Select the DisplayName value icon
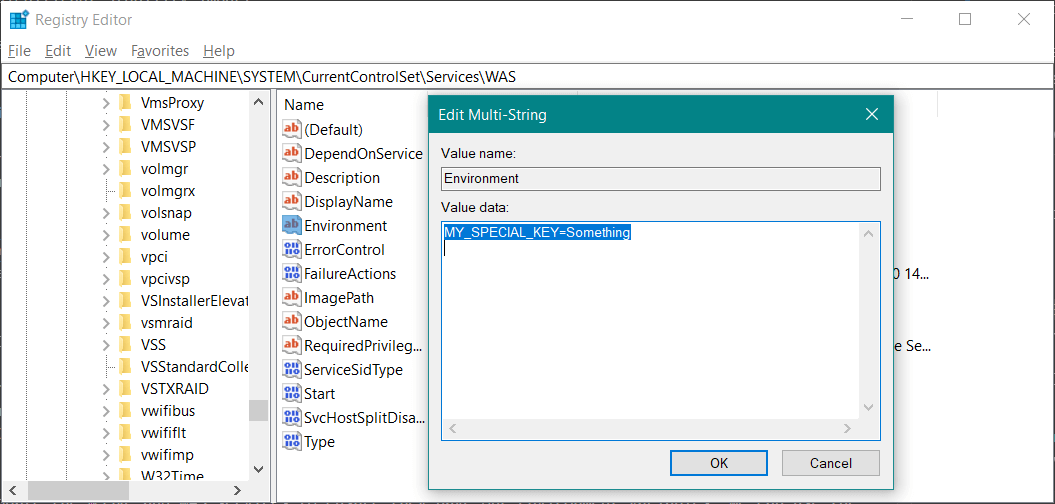1055x504 pixels. pos(291,201)
